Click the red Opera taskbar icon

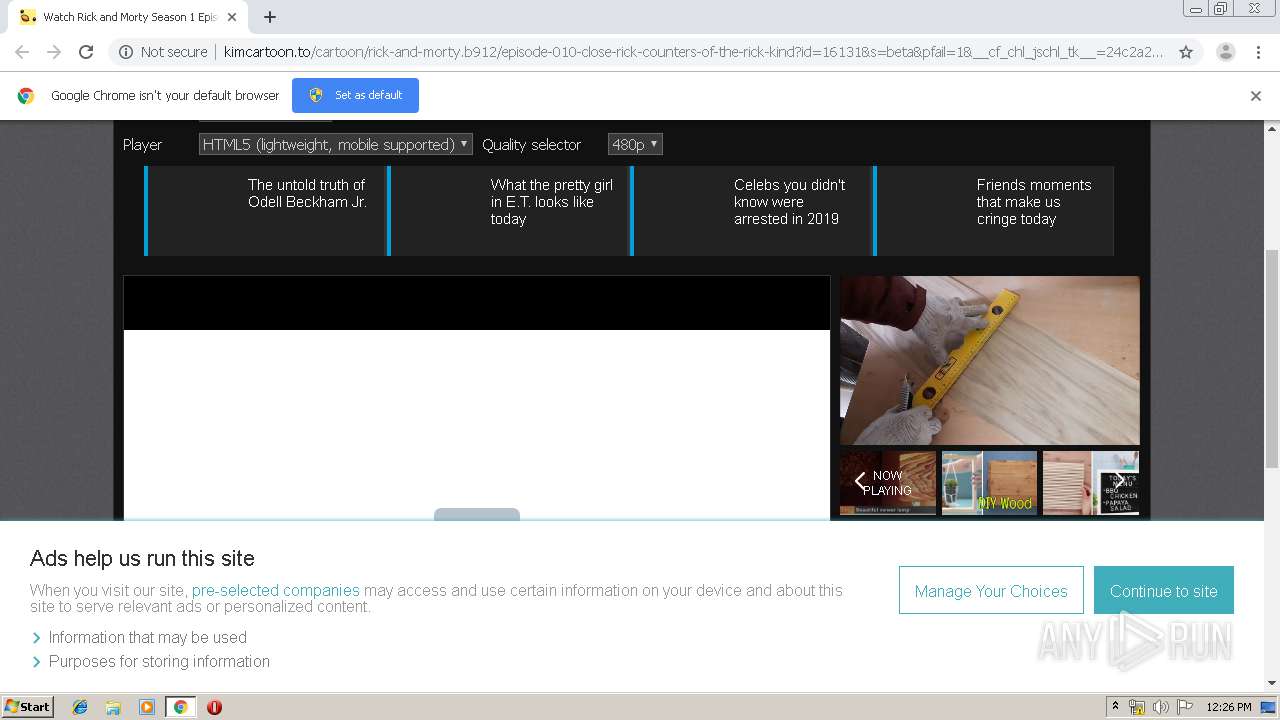coord(214,707)
